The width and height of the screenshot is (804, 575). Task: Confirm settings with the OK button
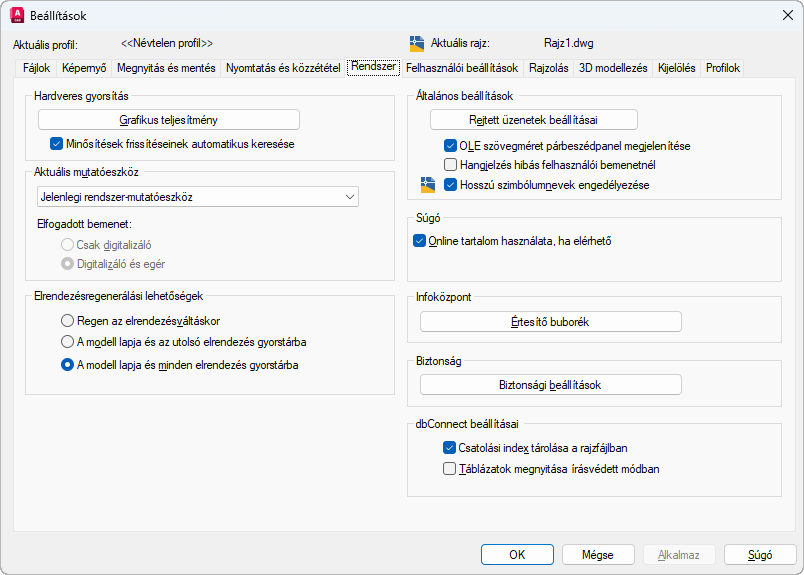pyautogui.click(x=517, y=555)
